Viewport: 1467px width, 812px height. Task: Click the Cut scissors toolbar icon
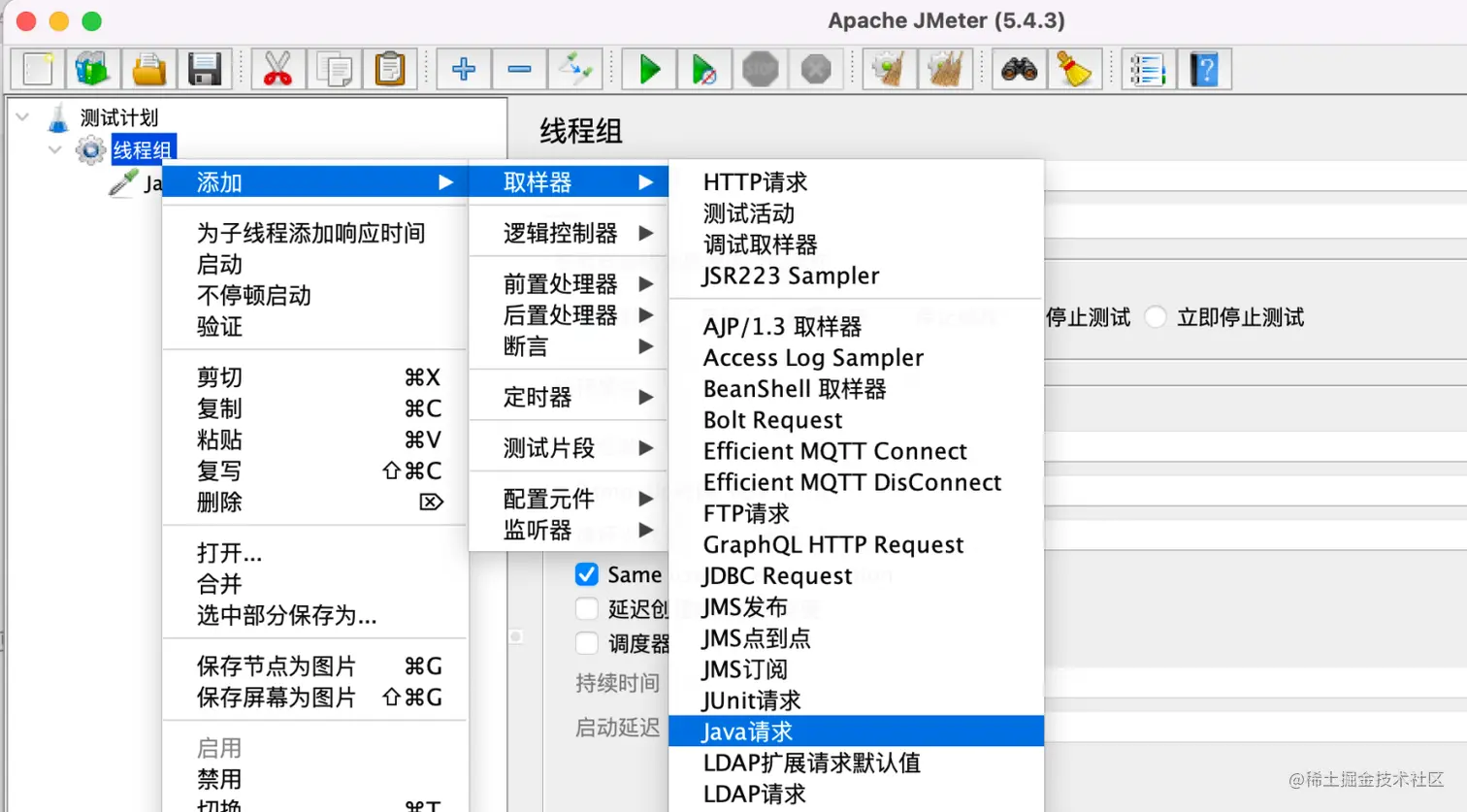277,68
